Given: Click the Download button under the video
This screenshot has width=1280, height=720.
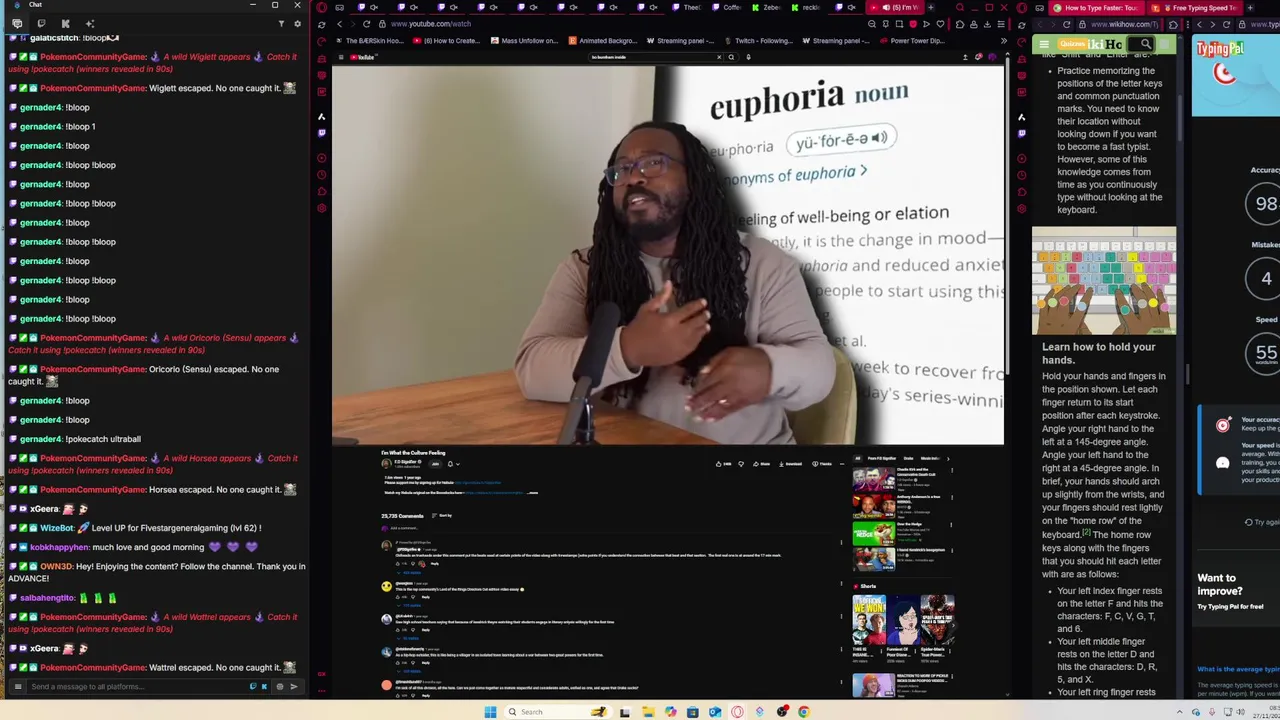Looking at the screenshot, I should (790, 464).
